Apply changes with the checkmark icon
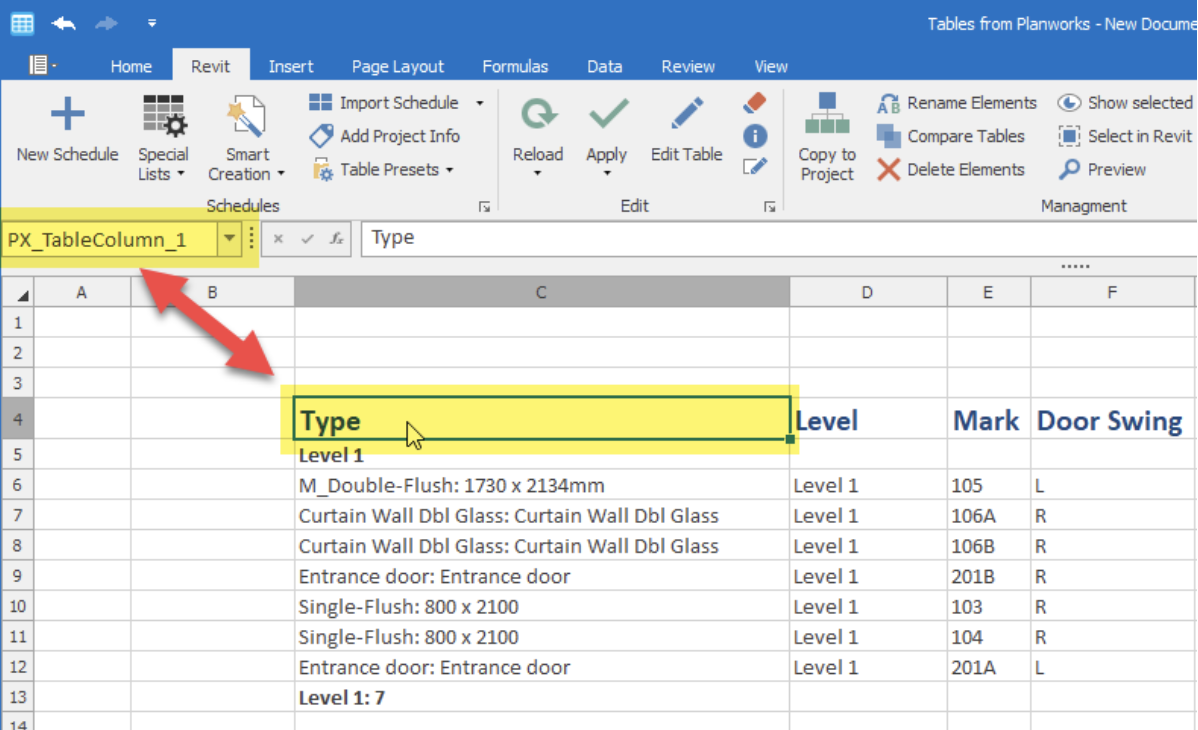 pos(608,115)
